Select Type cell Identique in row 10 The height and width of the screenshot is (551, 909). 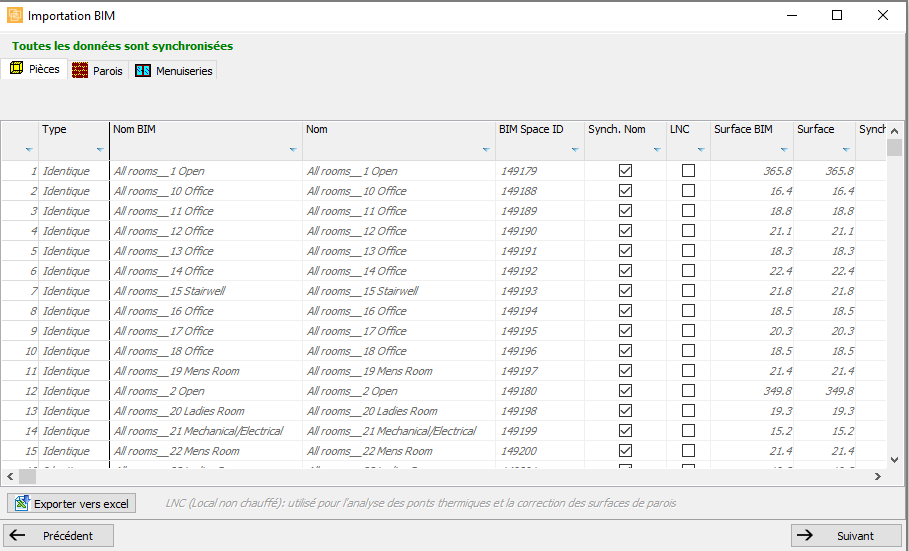tap(74, 351)
